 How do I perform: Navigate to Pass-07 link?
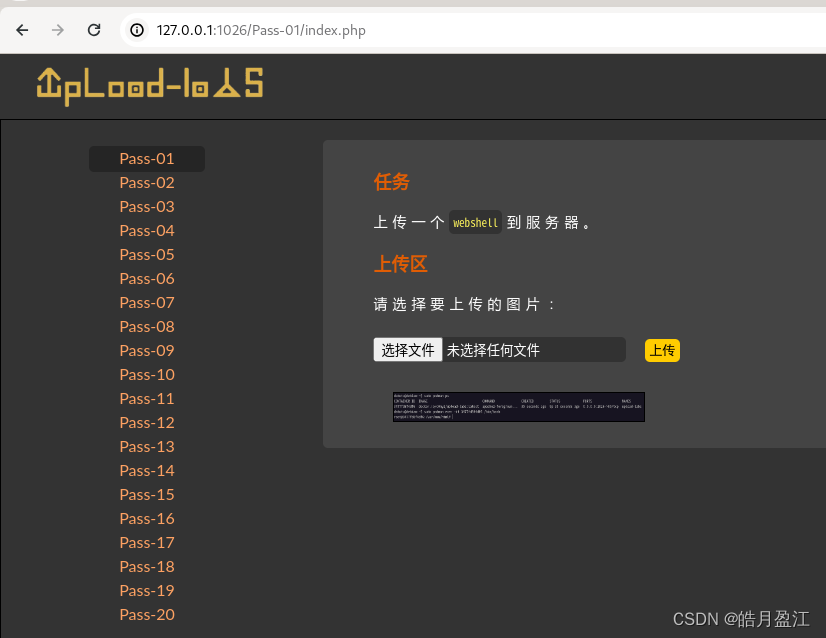coord(147,302)
